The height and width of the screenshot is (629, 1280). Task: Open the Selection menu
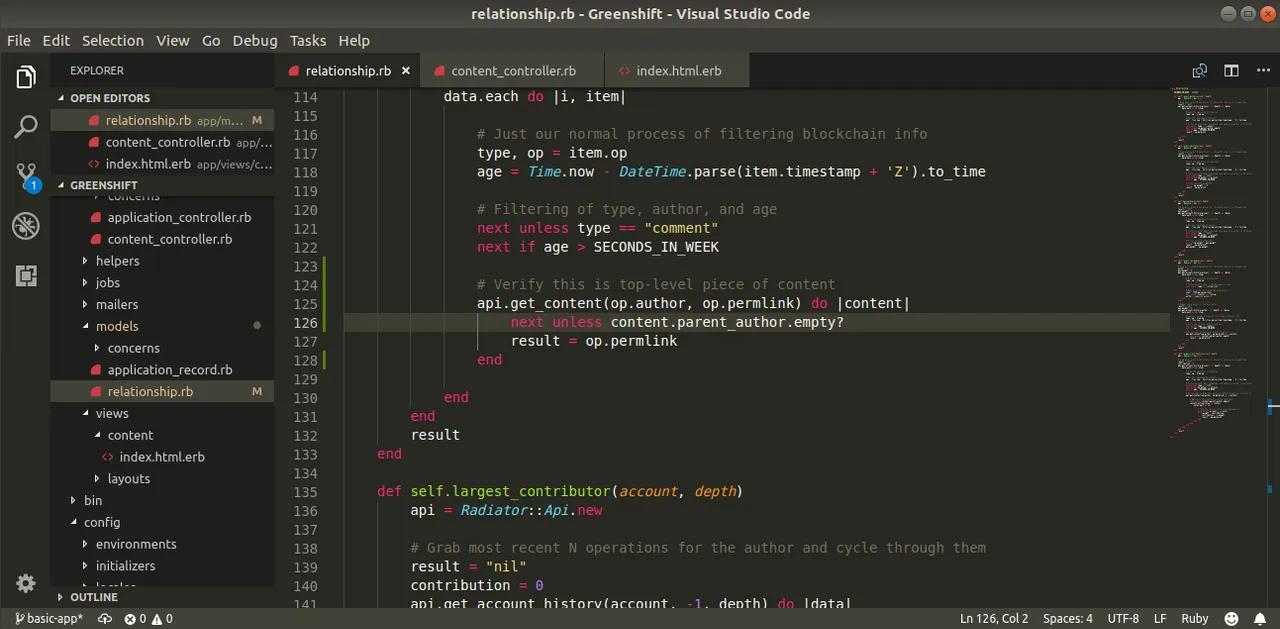(113, 40)
